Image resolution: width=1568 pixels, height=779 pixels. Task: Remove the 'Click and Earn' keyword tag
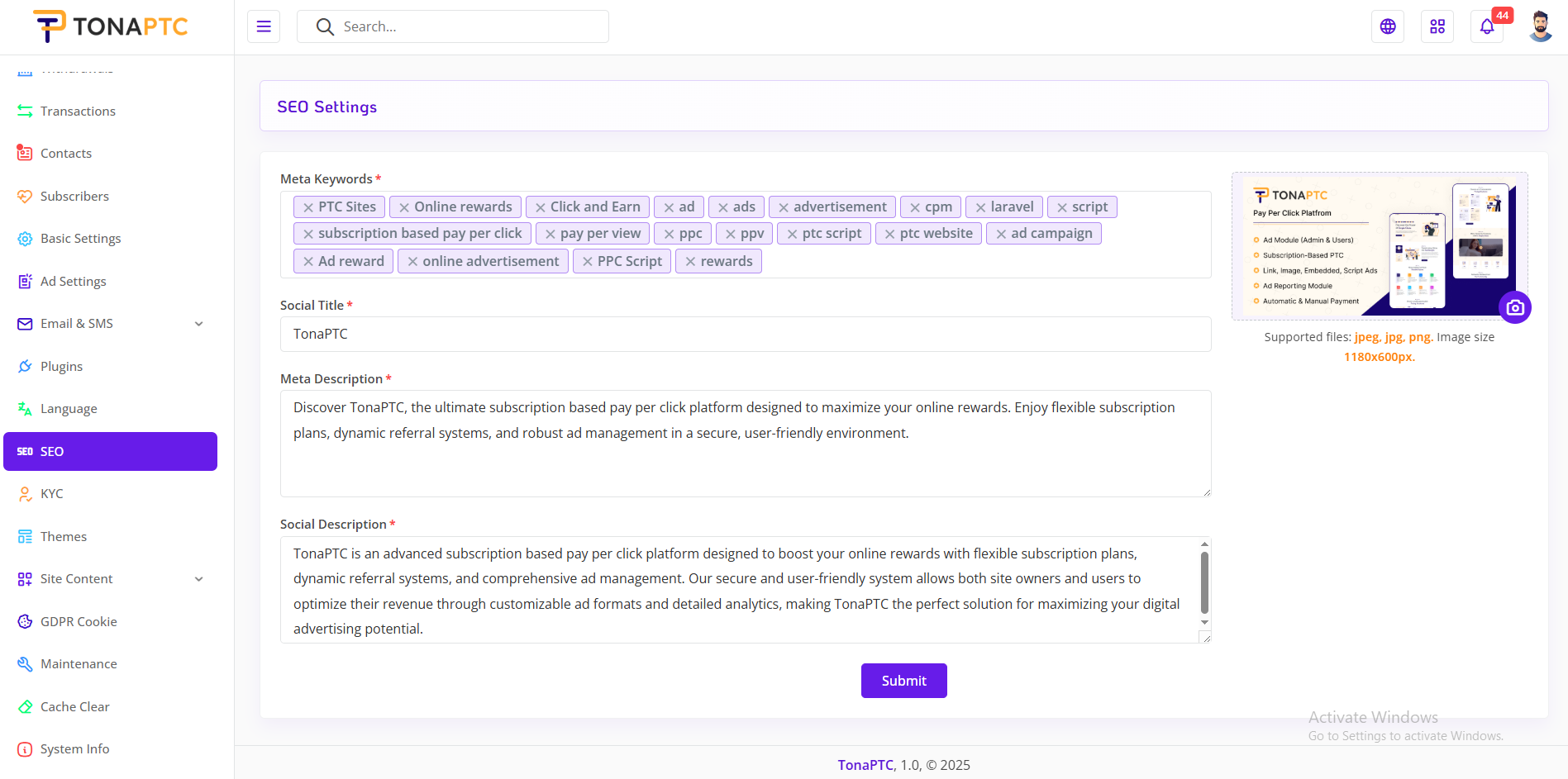click(541, 207)
